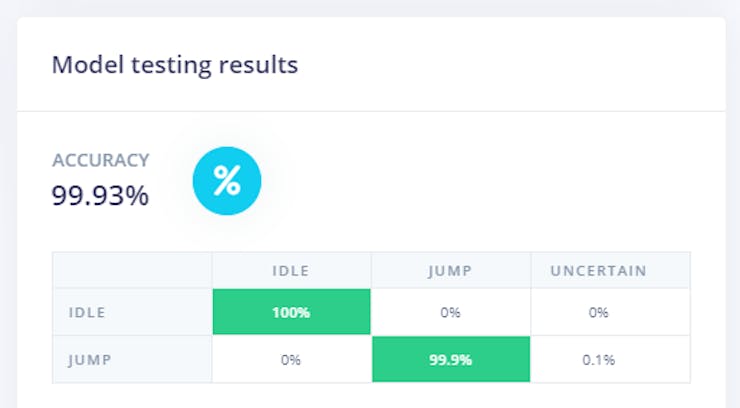Click the grey page background above the card
This screenshot has height=408, width=740.
pyautogui.click(x=370, y=7)
